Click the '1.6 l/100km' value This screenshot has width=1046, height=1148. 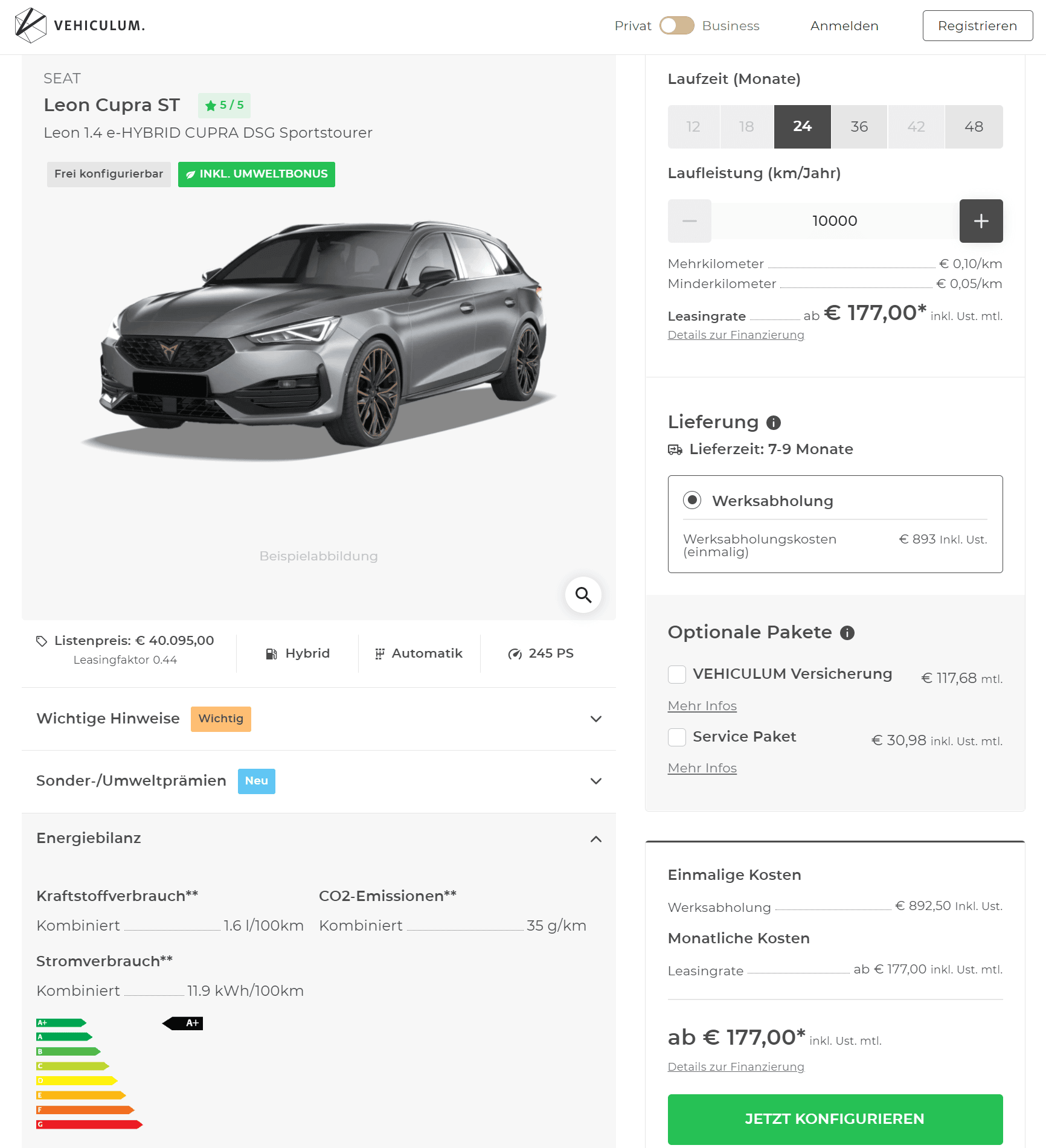point(263,926)
